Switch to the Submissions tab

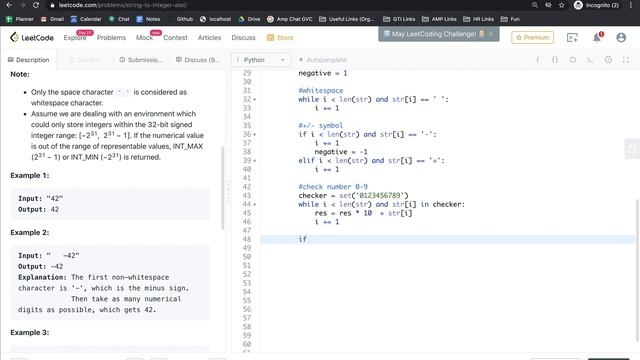tap(141, 60)
